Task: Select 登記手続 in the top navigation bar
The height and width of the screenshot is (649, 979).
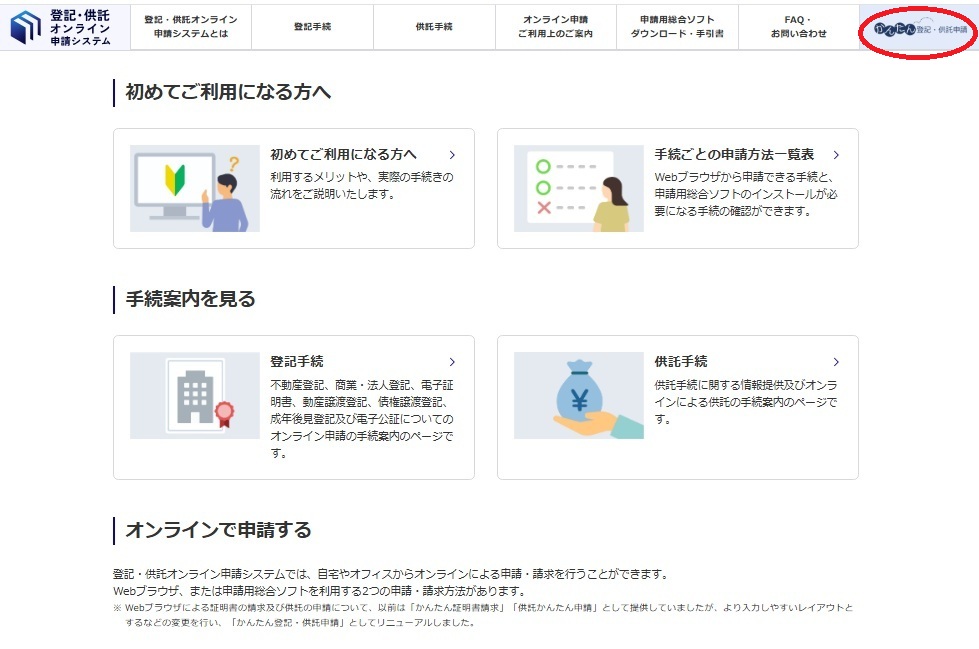Action: point(313,26)
